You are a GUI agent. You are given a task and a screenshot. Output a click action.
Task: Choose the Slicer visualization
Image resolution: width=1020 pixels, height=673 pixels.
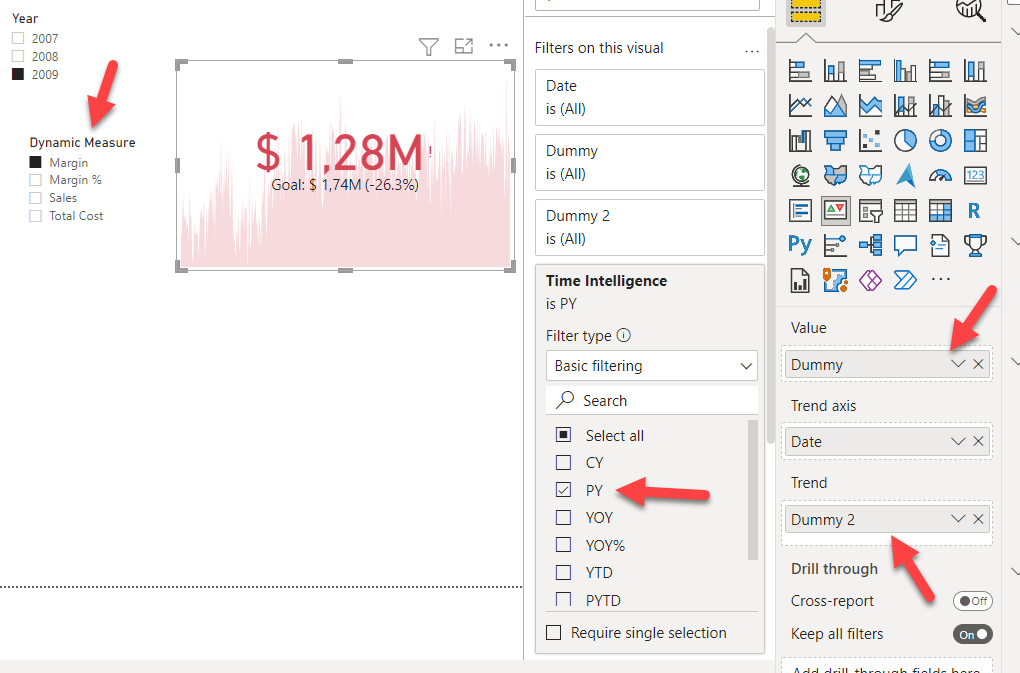[870, 211]
